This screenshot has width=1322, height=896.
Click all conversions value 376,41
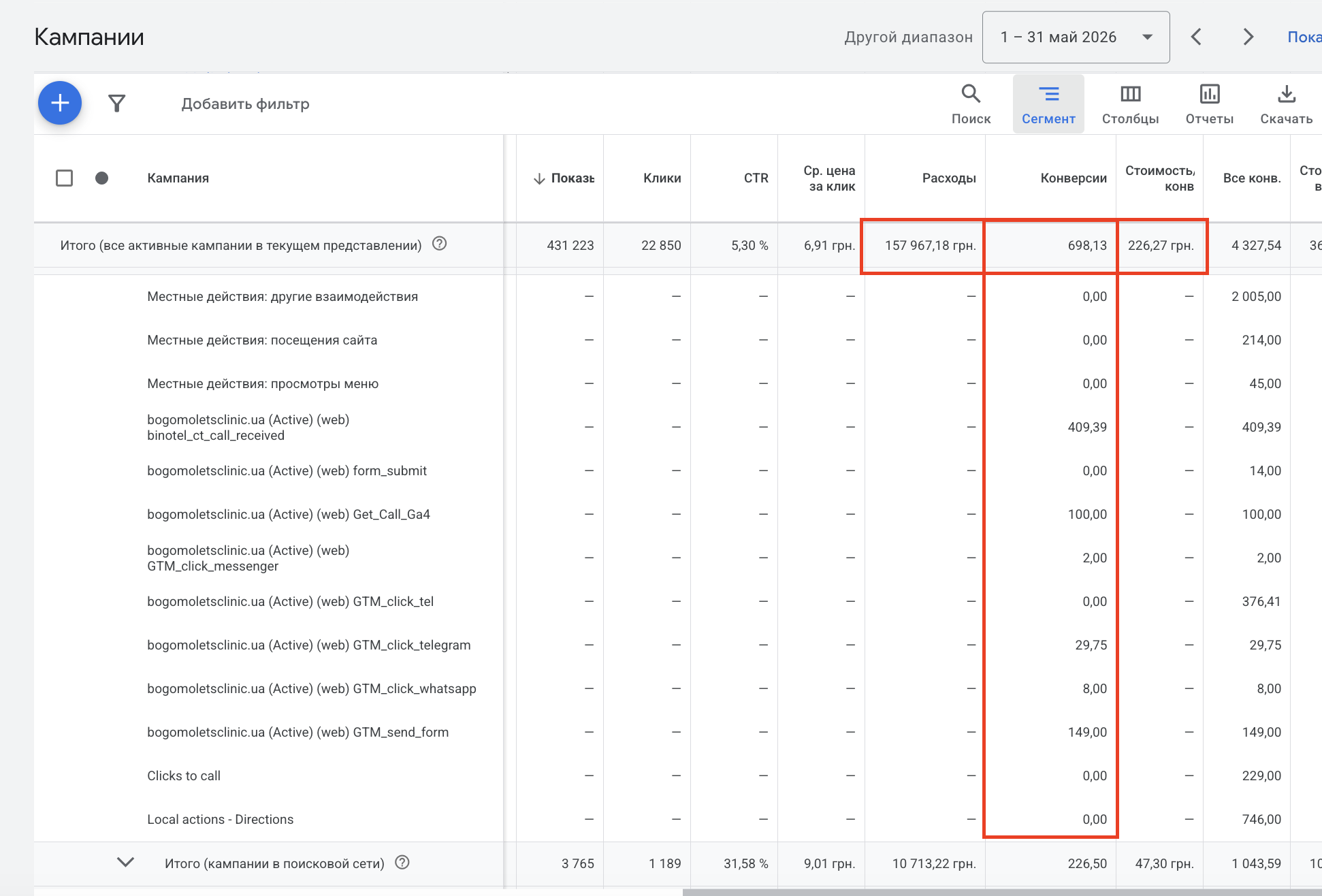coord(1261,601)
